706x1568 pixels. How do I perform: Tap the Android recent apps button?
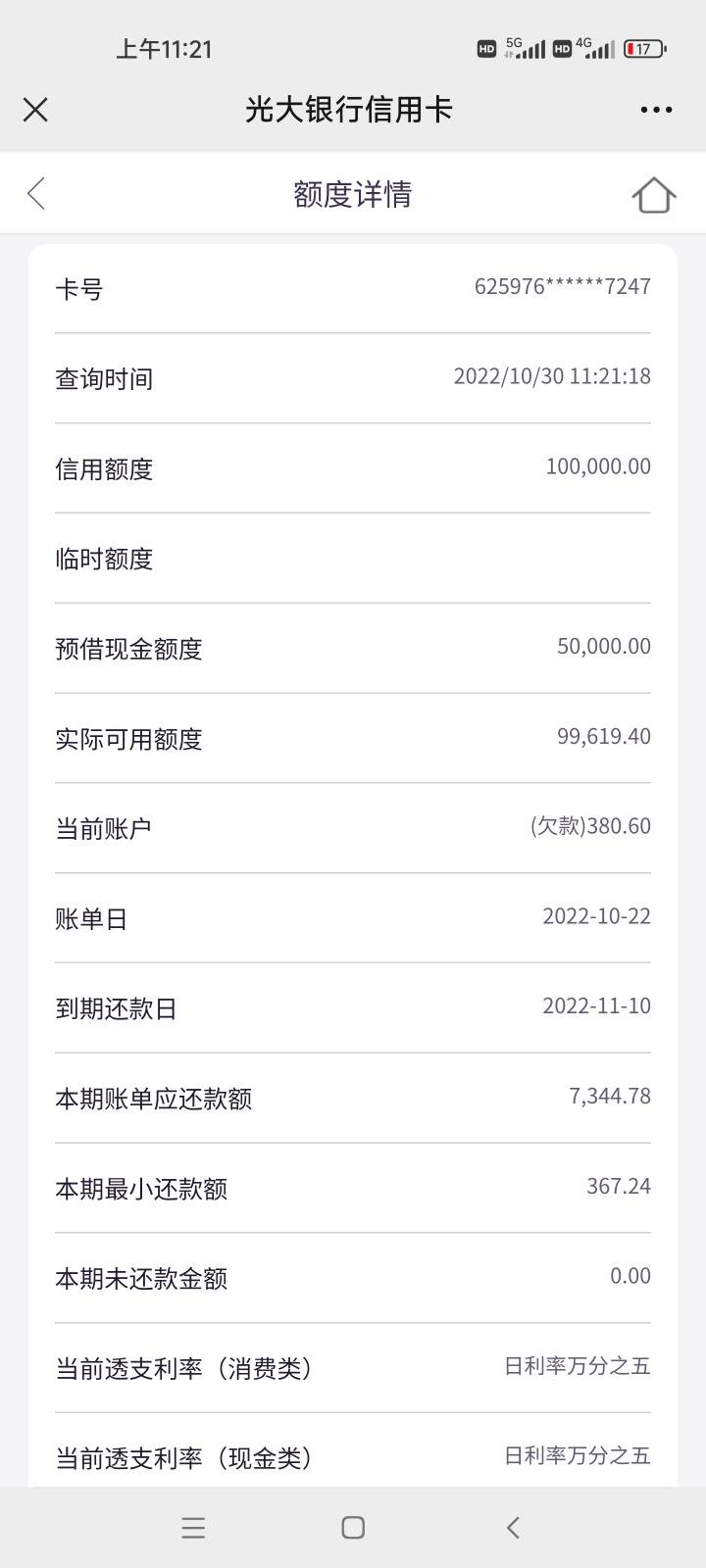193,1527
